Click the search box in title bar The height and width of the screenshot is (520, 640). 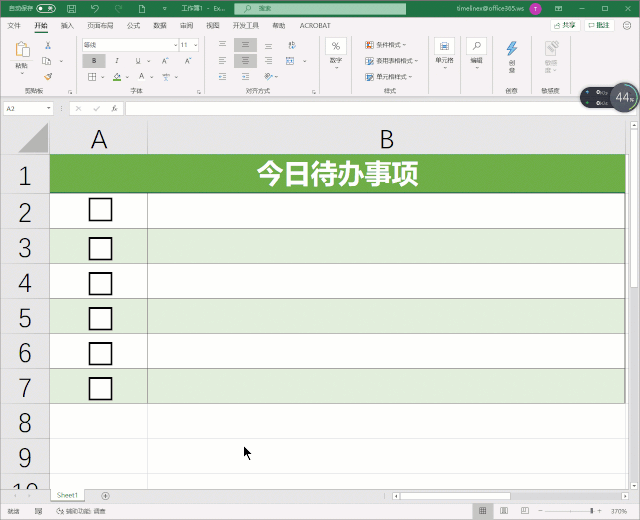tap(320, 9)
